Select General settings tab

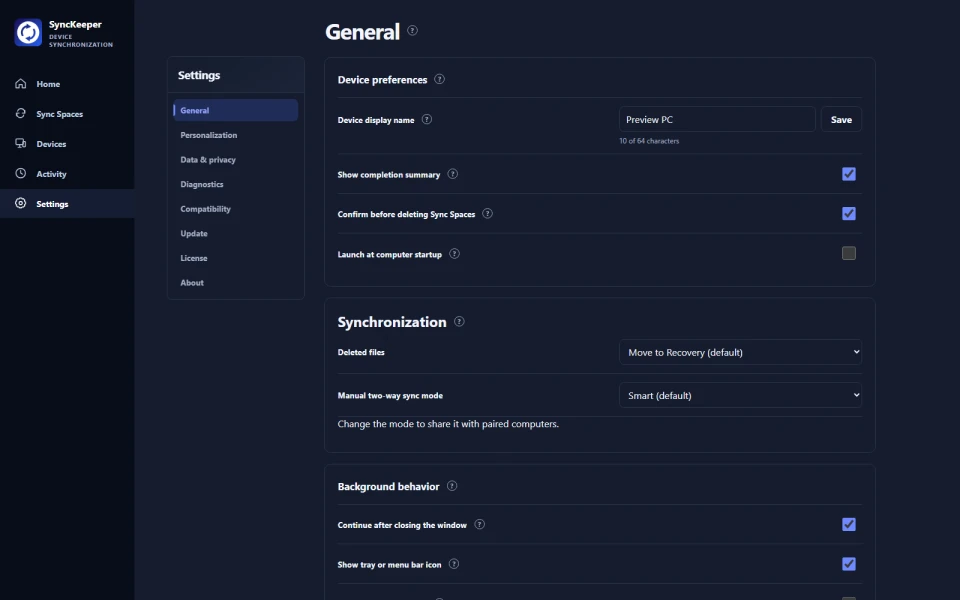[236, 110]
